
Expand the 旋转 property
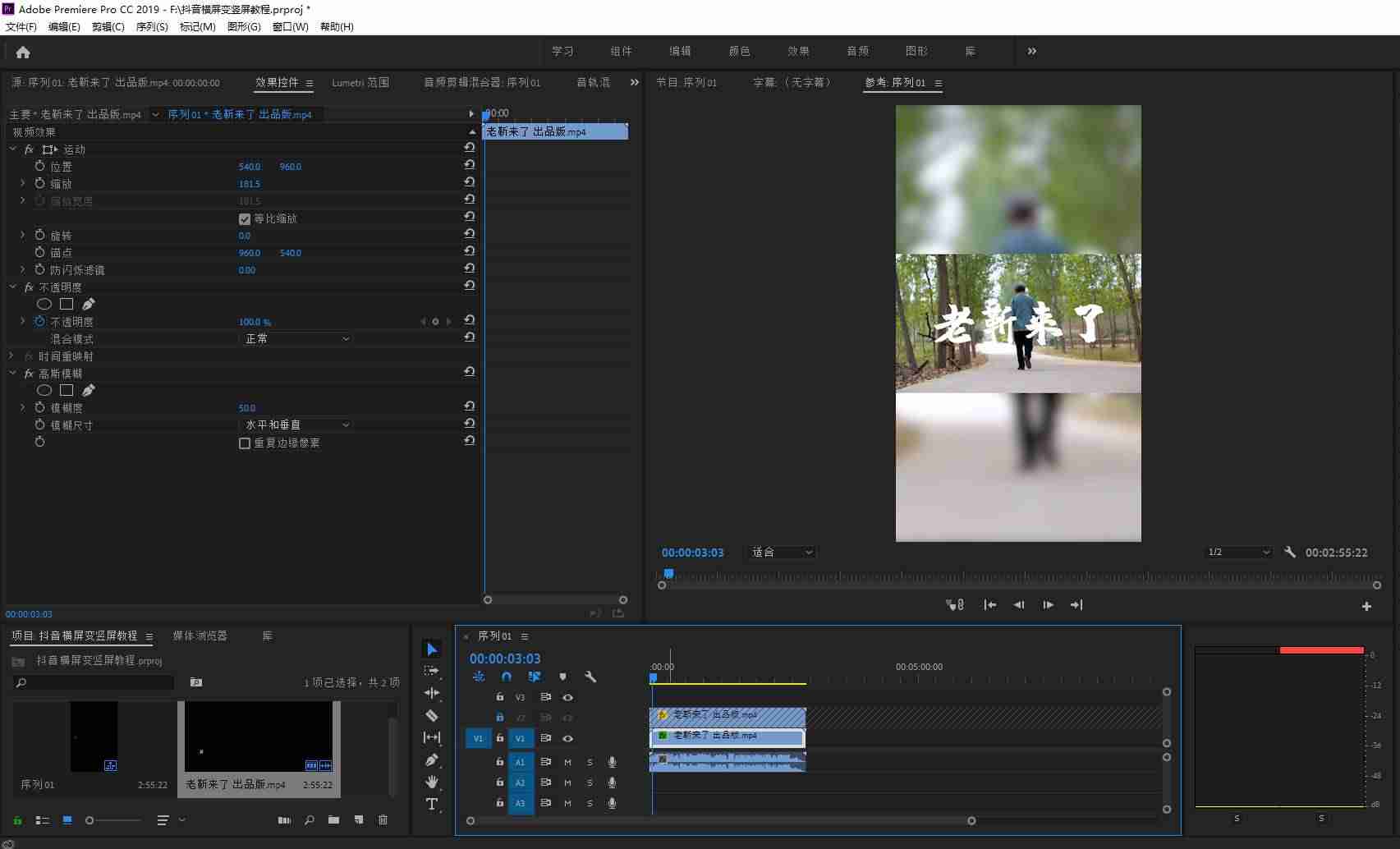pos(23,235)
